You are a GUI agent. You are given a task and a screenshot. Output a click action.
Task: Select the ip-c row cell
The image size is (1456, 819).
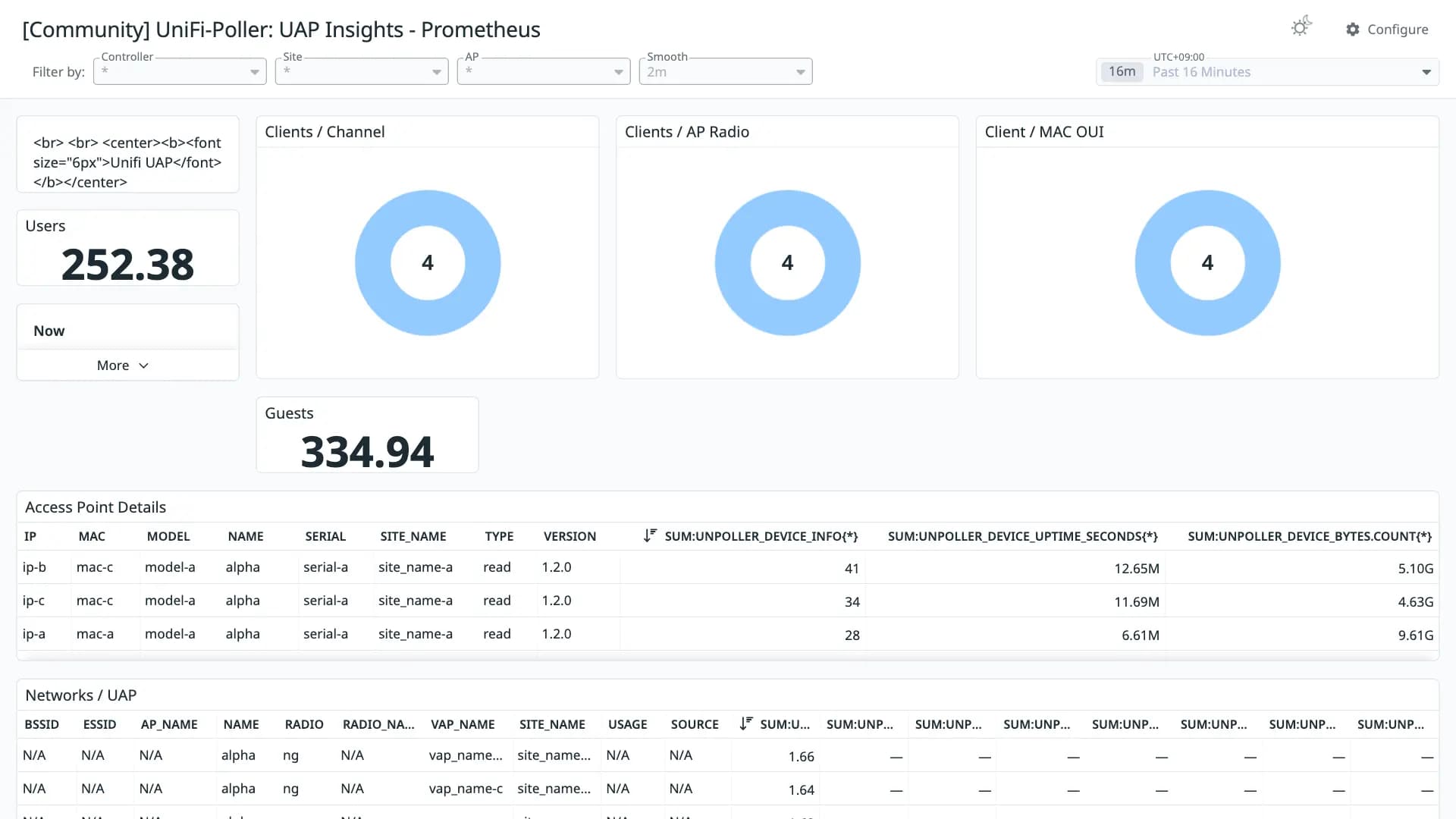(x=33, y=601)
